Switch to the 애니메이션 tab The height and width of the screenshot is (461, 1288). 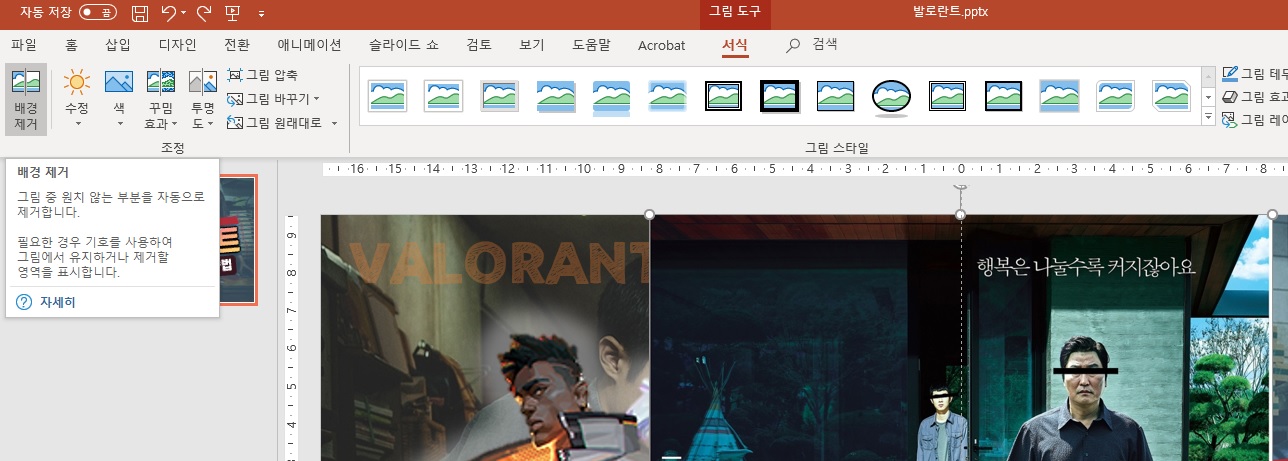pyautogui.click(x=309, y=45)
